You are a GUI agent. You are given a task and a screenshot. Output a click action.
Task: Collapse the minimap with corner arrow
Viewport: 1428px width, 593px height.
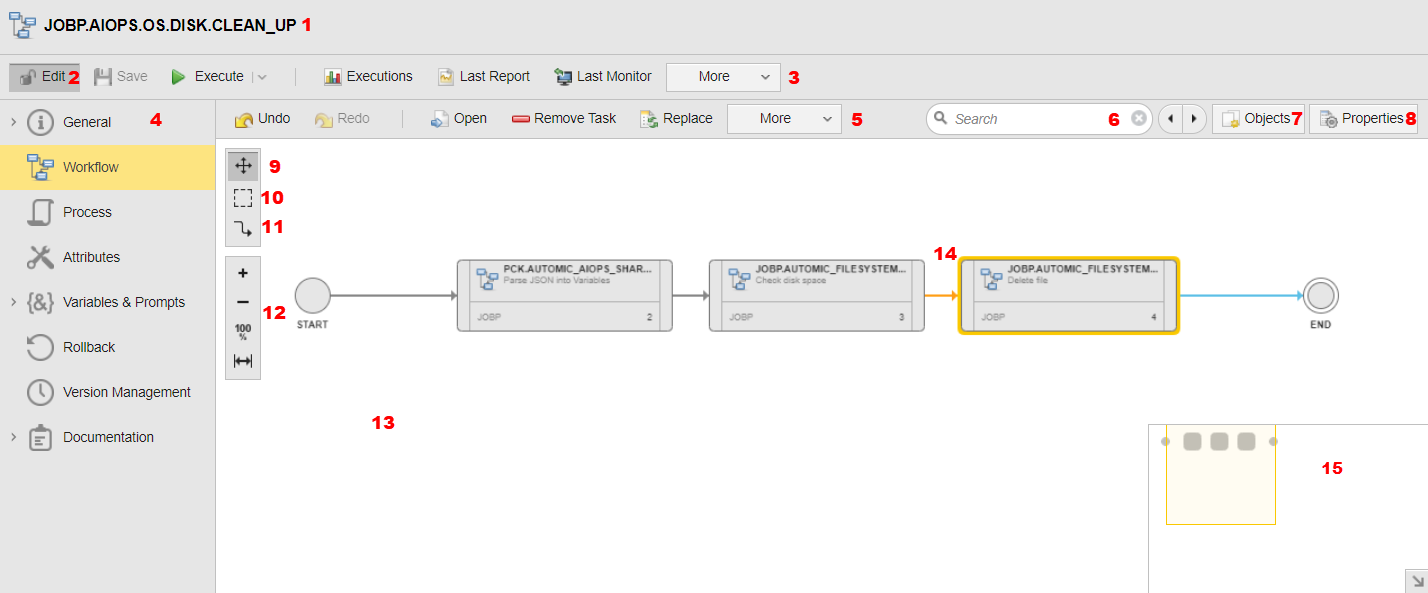tap(1416, 581)
